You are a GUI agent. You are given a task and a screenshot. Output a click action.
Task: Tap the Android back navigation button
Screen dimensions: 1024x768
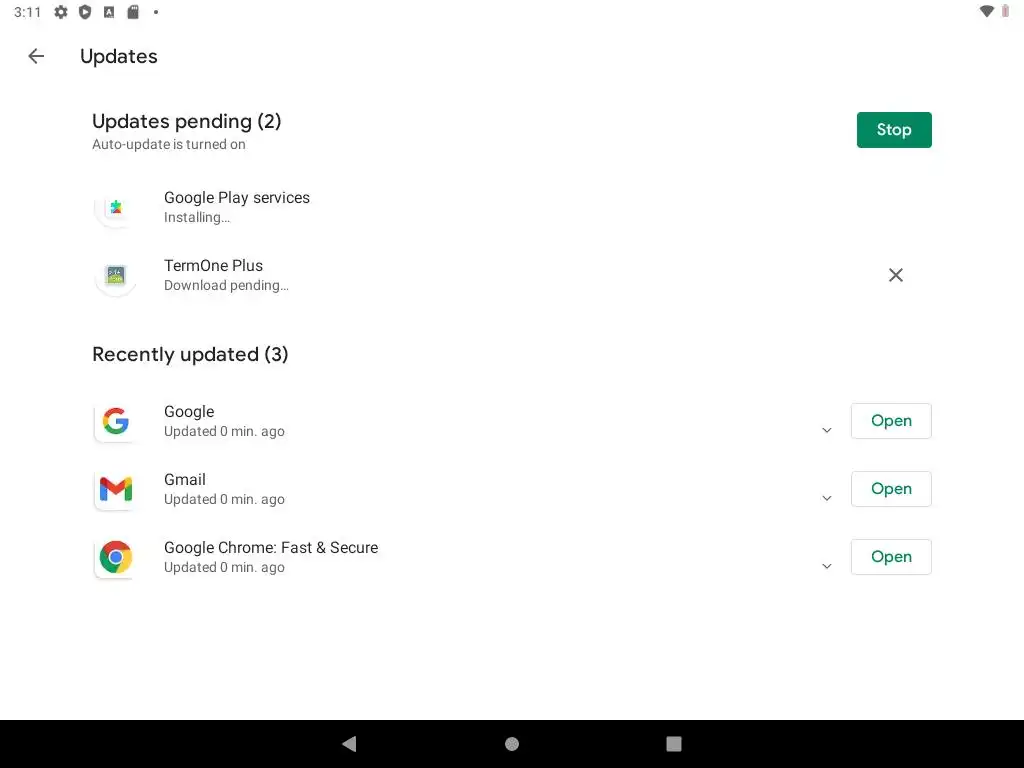349,743
